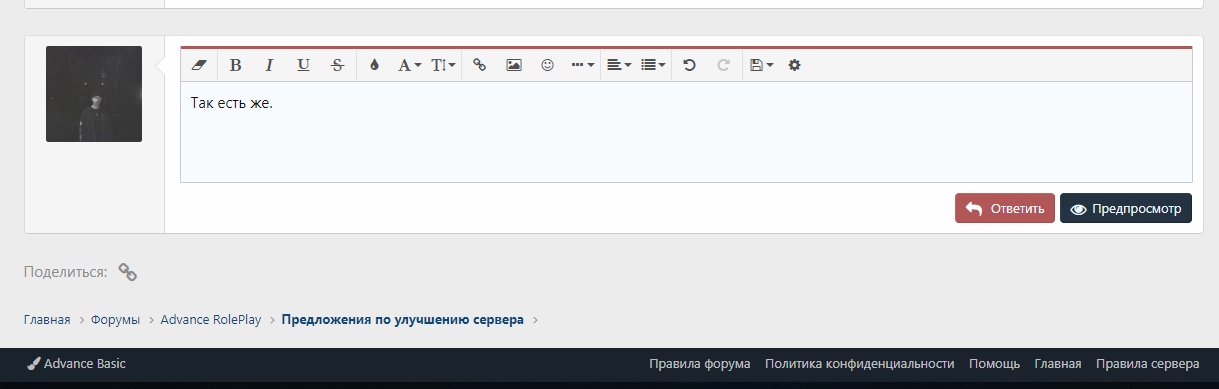This screenshot has height=389, width=1219.
Task: Click the Предпросмотр preview button
Action: (1126, 209)
